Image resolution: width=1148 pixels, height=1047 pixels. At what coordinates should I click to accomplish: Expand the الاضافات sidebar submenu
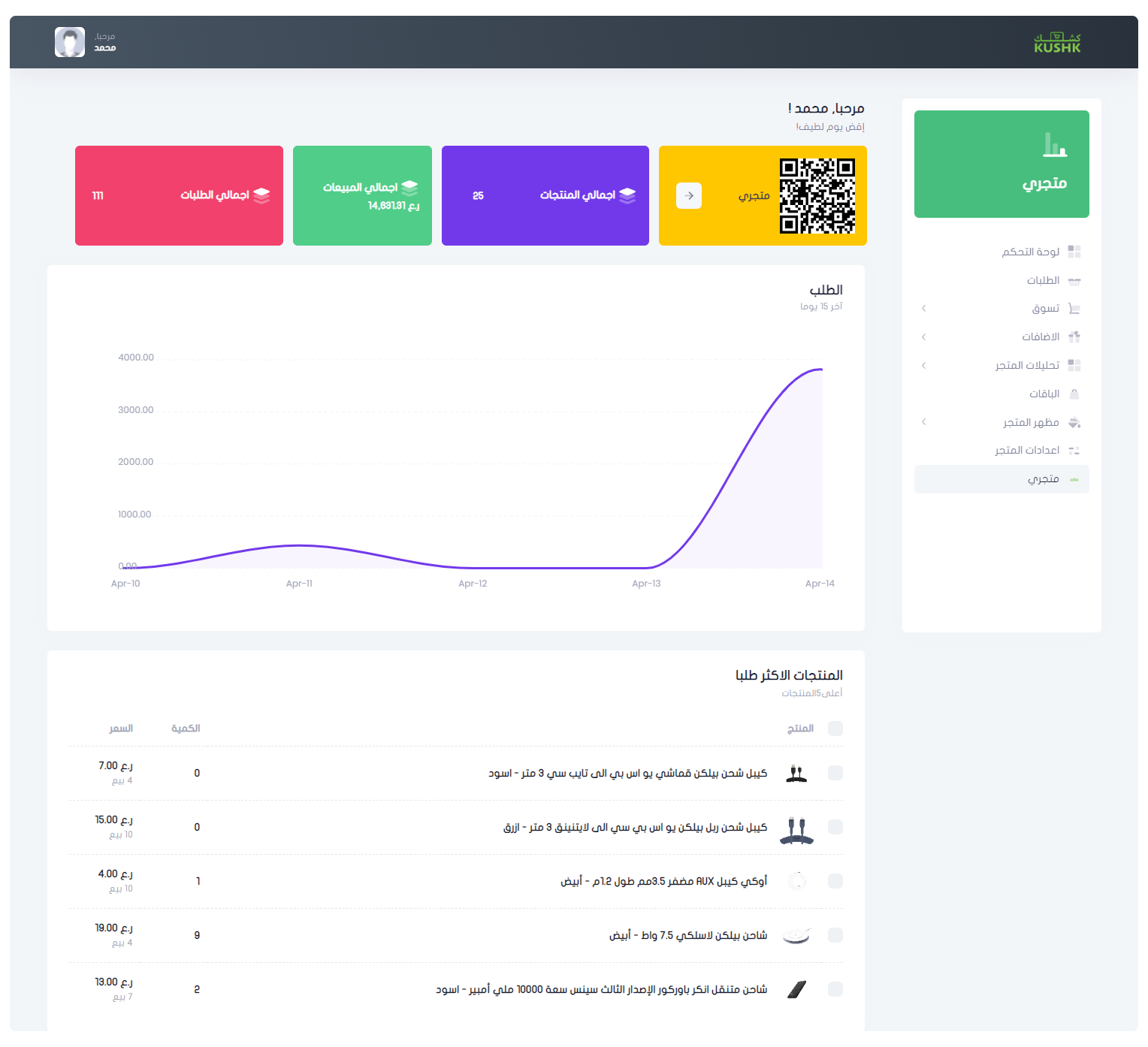(x=924, y=337)
